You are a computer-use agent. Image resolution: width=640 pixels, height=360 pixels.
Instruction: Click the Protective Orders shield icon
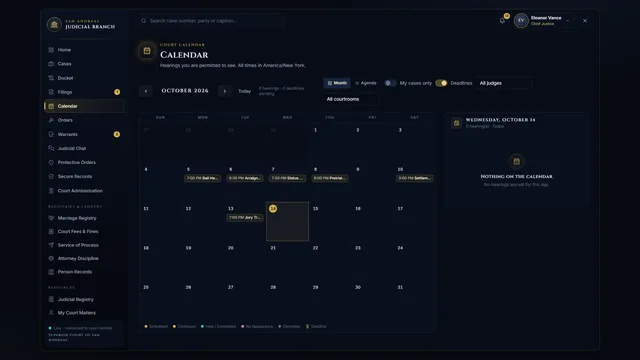[51, 162]
